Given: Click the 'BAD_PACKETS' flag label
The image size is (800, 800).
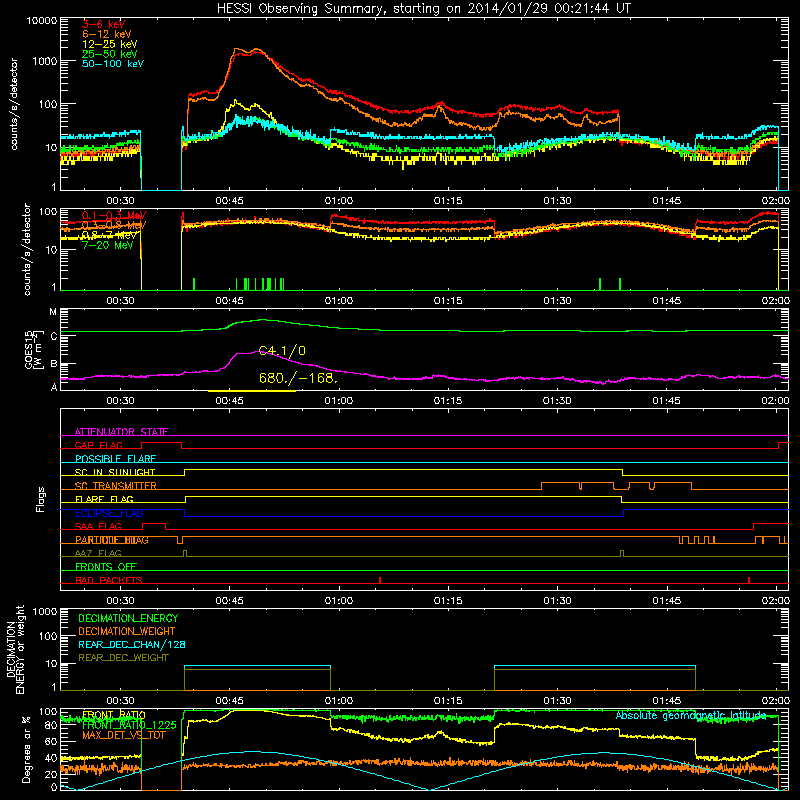Looking at the screenshot, I should [109, 580].
